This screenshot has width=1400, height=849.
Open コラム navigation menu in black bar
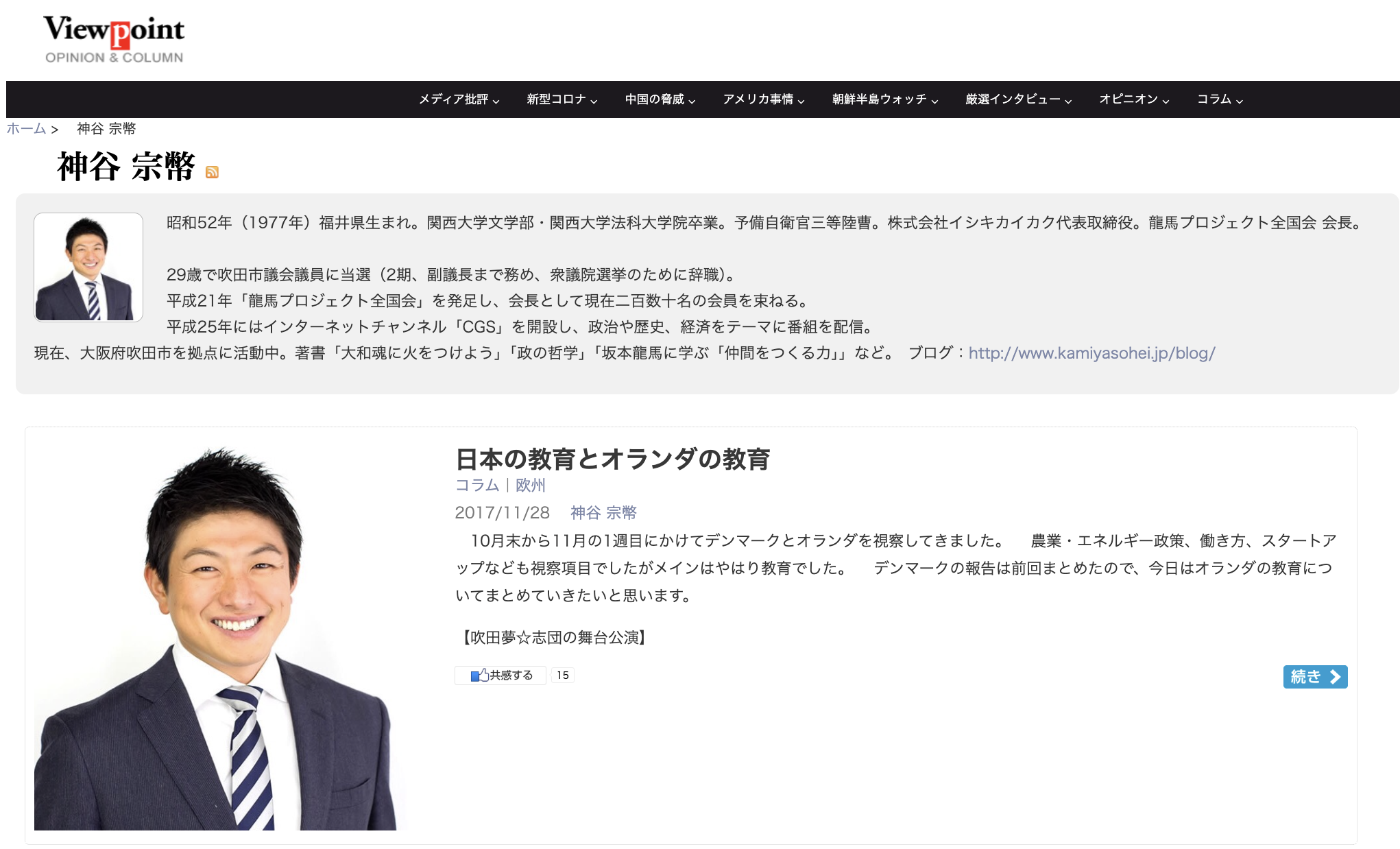click(x=1220, y=99)
